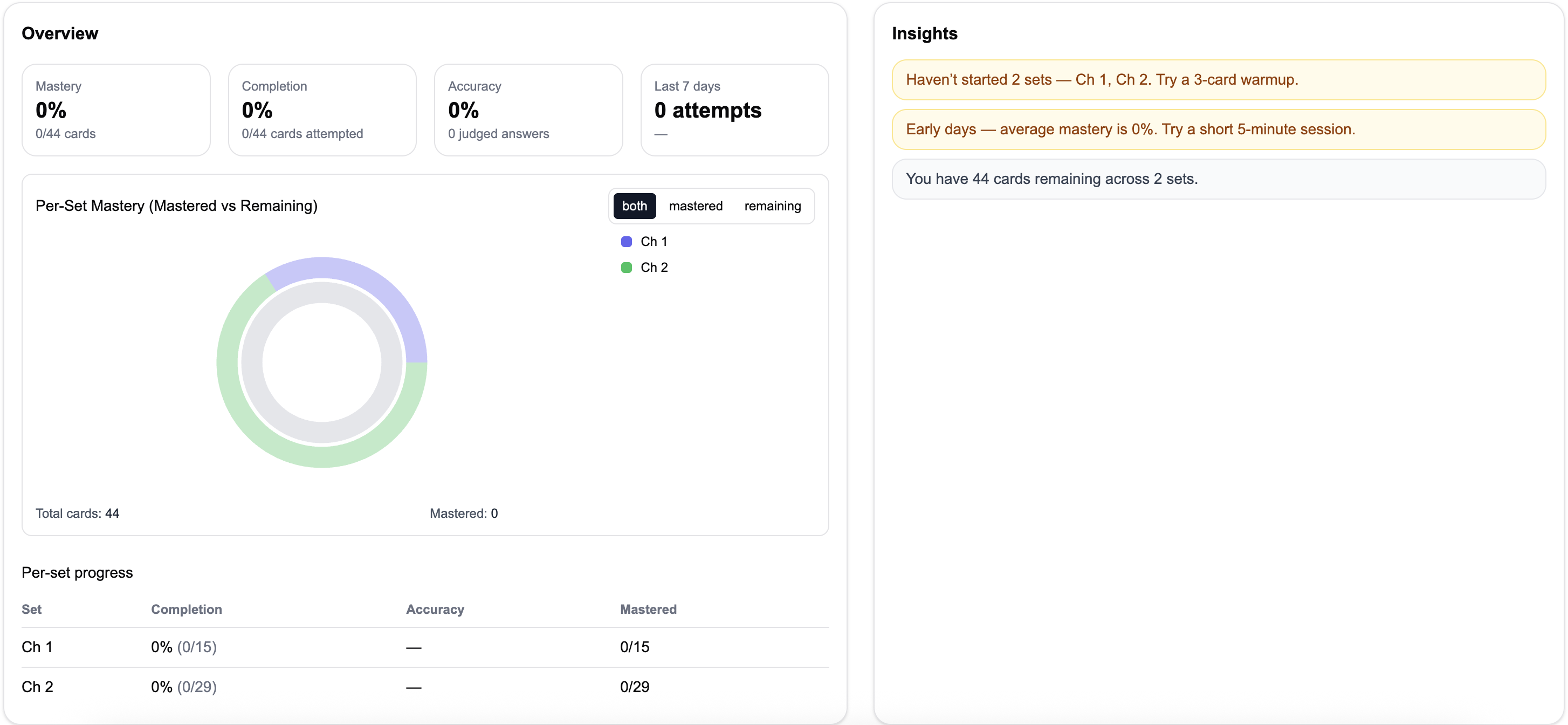Click the Accuracy 0% card

[x=528, y=110]
